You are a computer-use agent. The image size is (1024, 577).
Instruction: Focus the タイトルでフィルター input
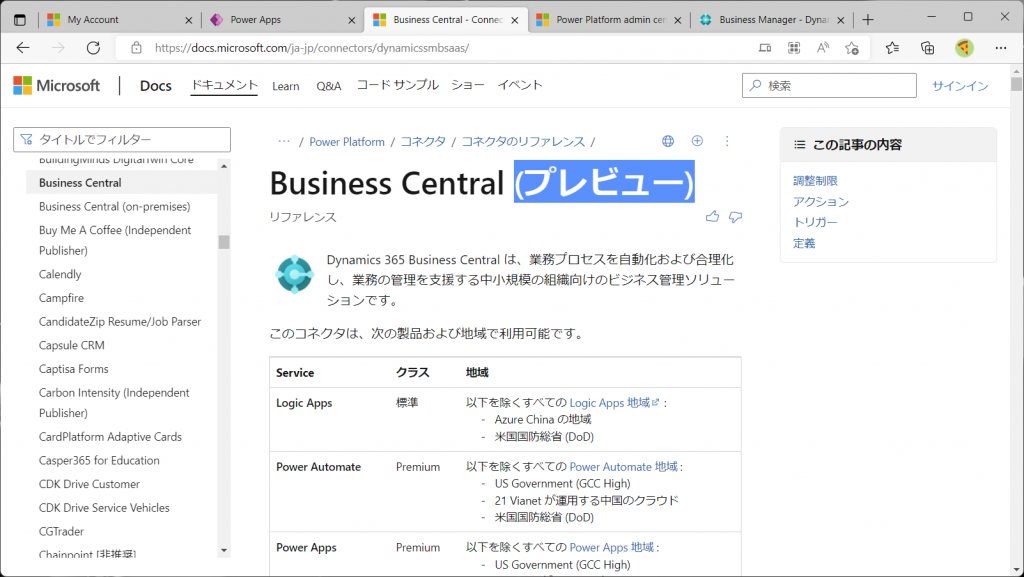122,140
